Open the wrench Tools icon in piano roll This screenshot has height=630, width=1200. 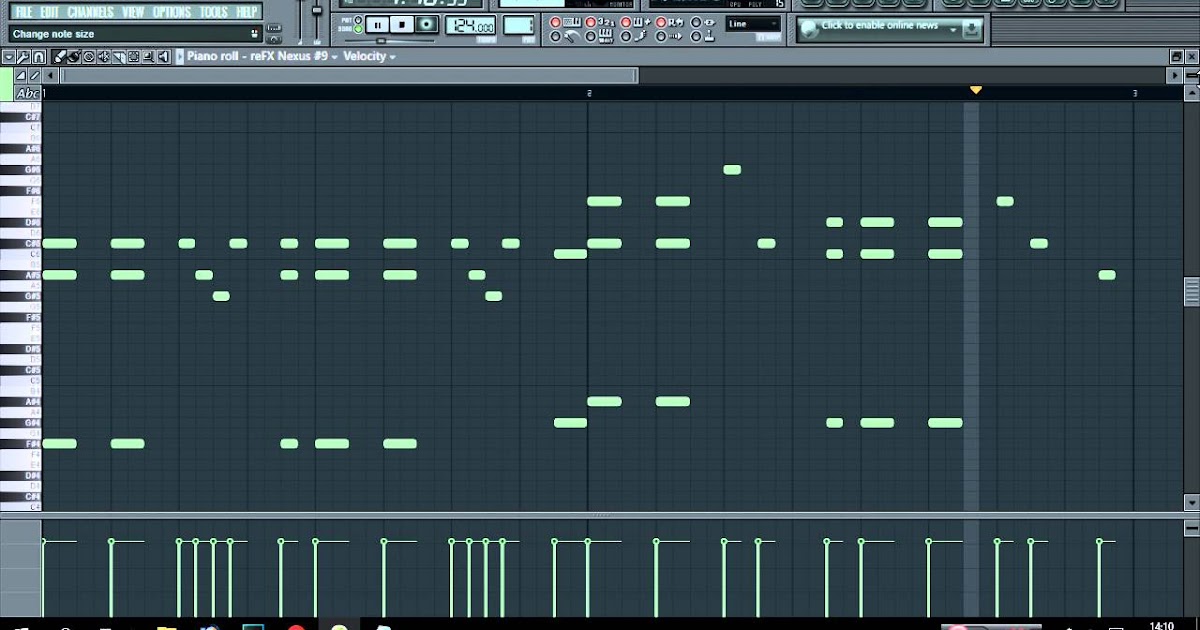pyautogui.click(x=24, y=57)
